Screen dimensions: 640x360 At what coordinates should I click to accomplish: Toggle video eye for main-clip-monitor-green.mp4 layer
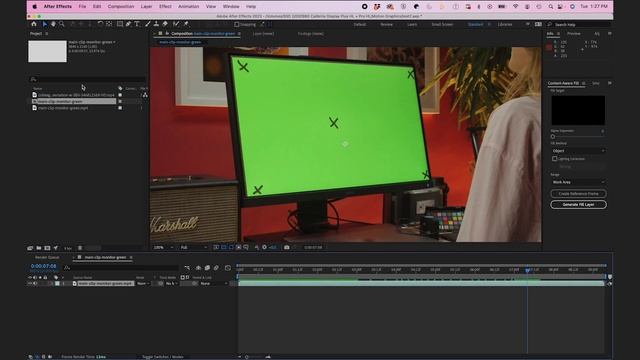pyautogui.click(x=30, y=283)
